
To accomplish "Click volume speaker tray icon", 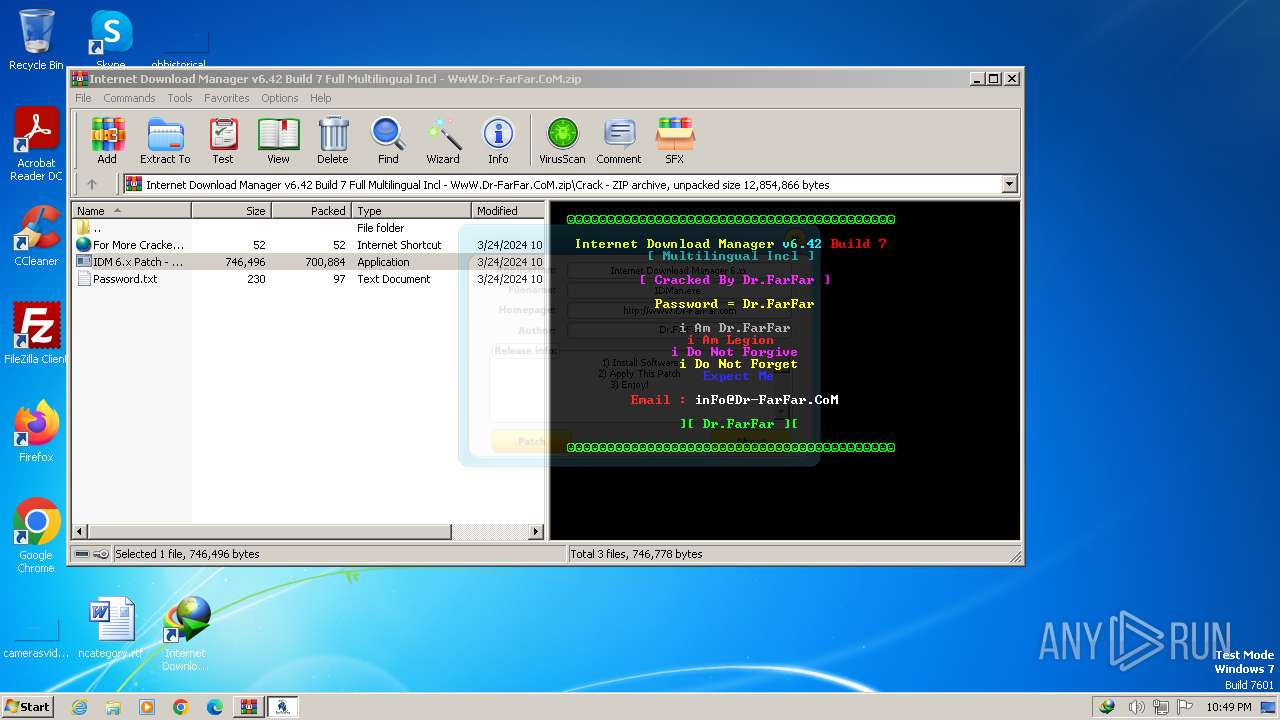I will [x=1136, y=707].
